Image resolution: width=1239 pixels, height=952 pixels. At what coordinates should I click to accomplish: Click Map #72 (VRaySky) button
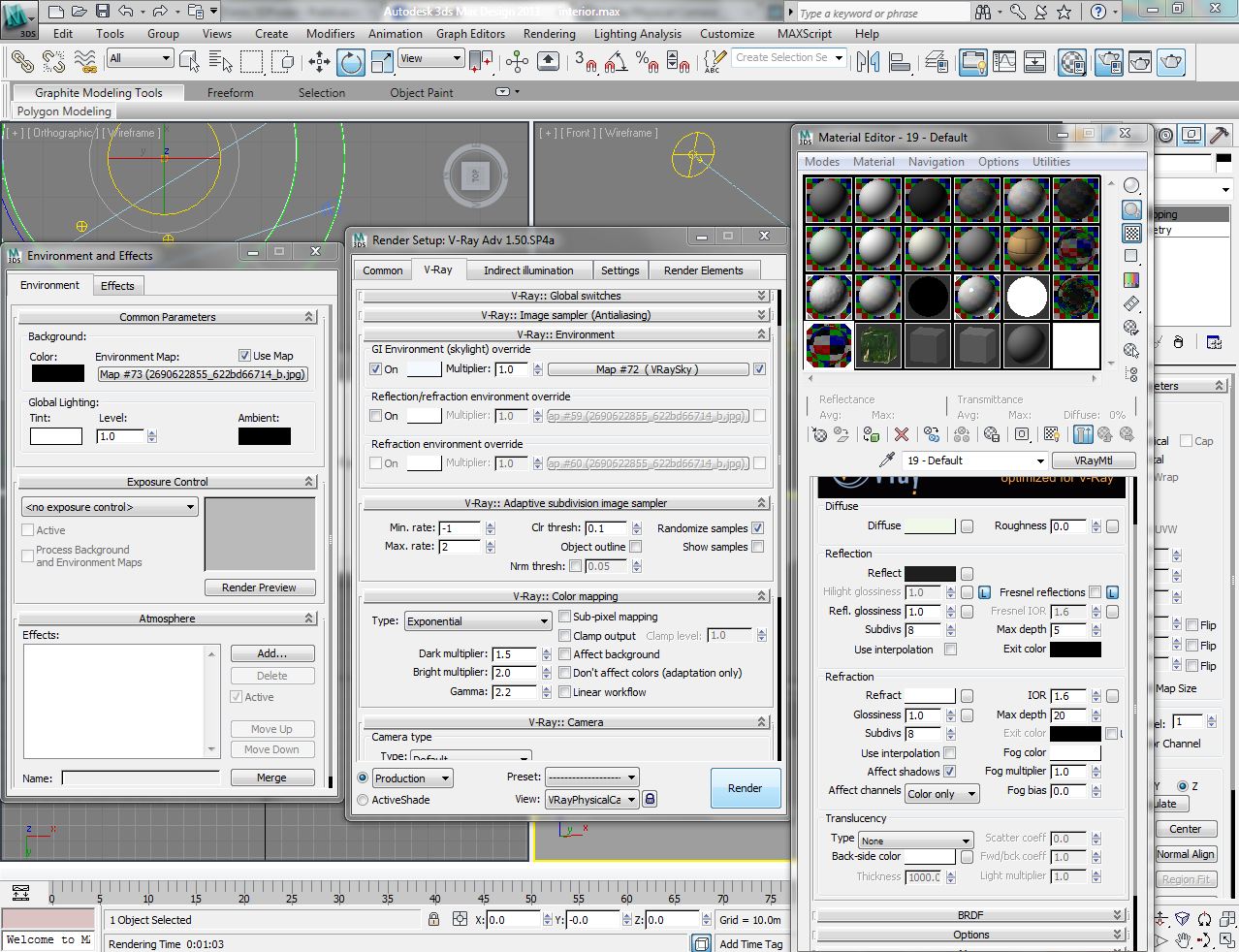pos(647,369)
